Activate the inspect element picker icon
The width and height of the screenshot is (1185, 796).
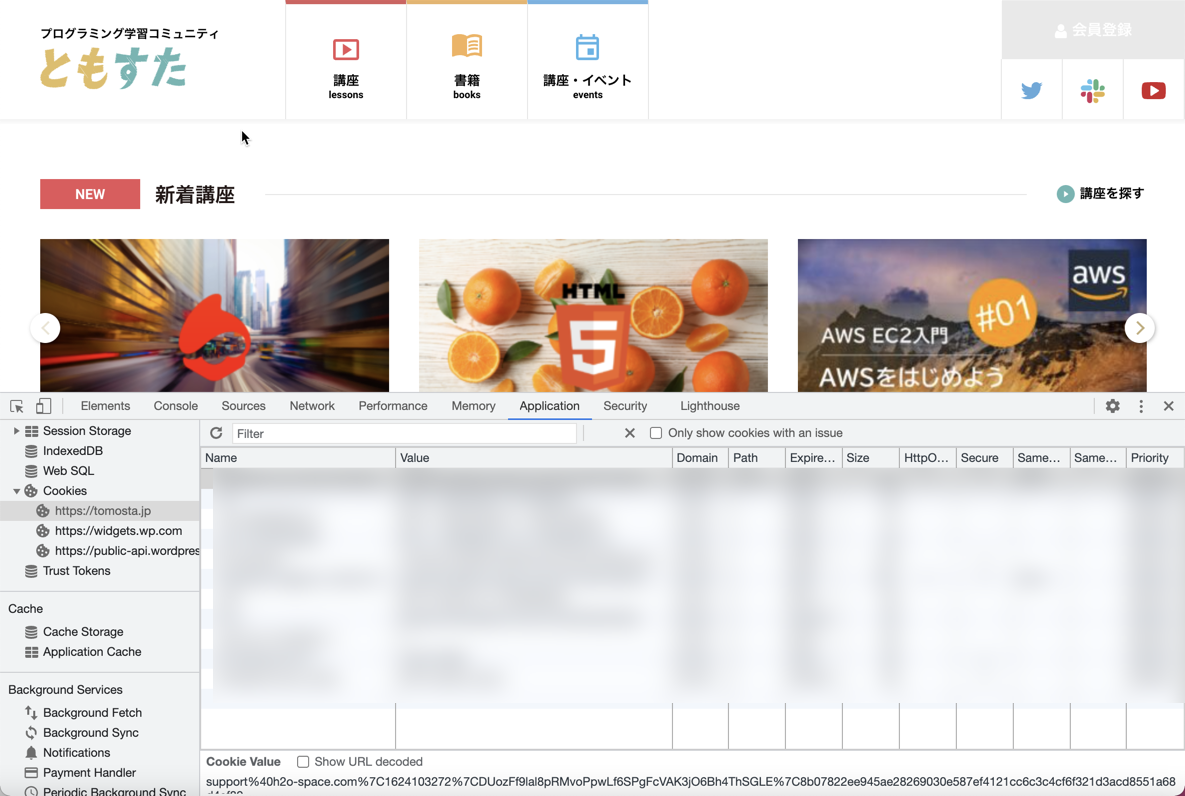tap(17, 406)
